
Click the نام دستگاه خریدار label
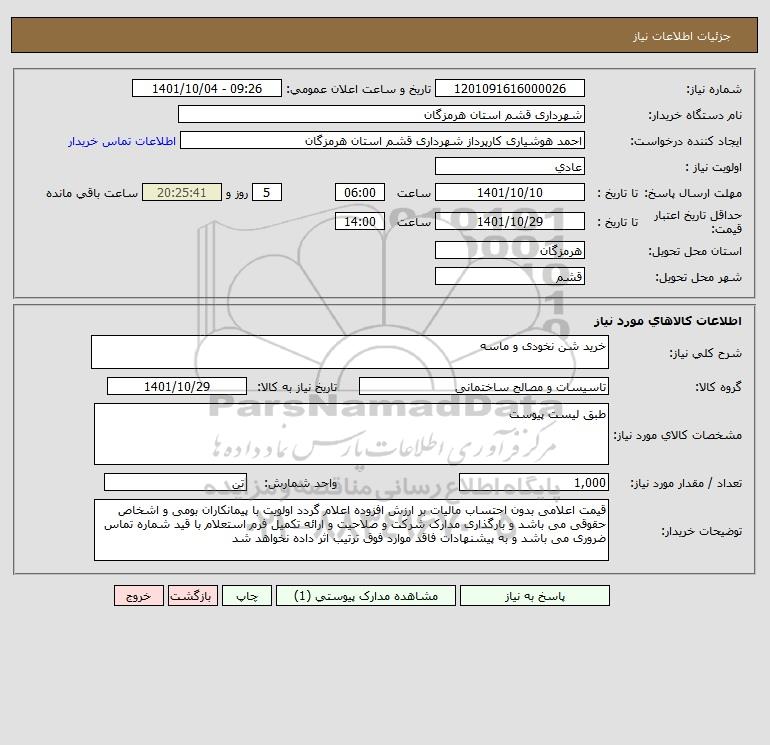pyautogui.click(x=695, y=115)
